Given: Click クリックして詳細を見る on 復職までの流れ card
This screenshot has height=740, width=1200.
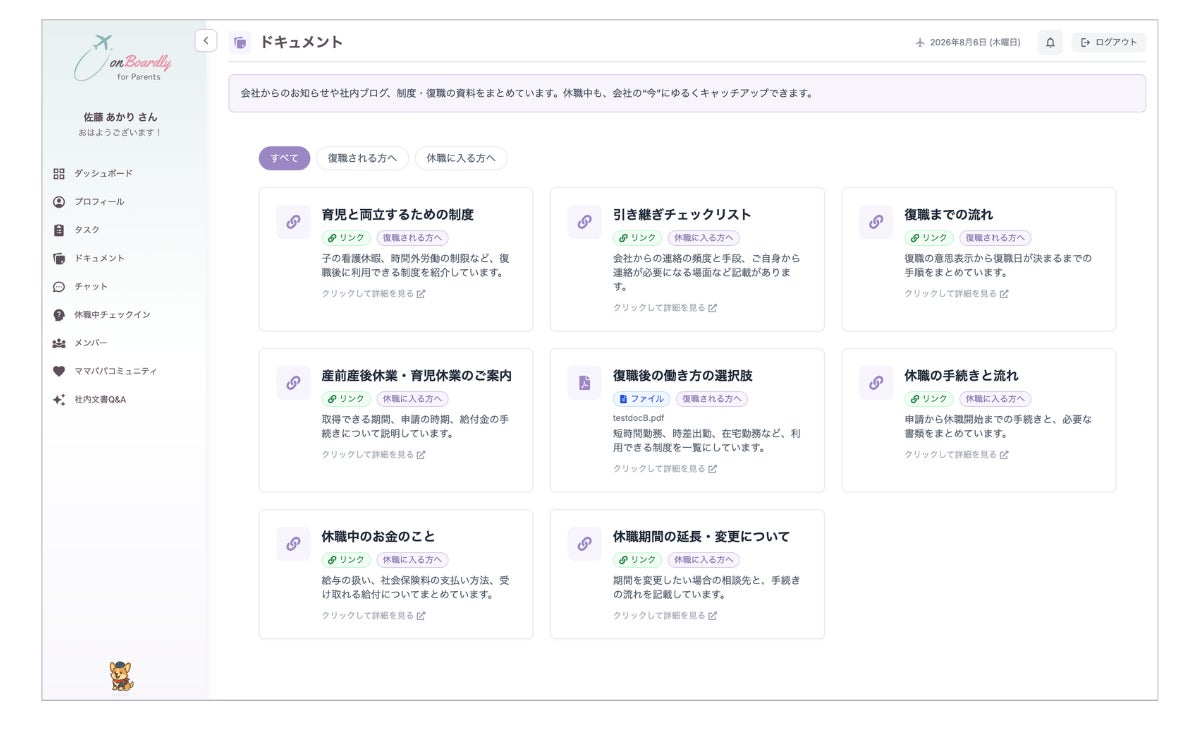Looking at the screenshot, I should click(x=956, y=294).
